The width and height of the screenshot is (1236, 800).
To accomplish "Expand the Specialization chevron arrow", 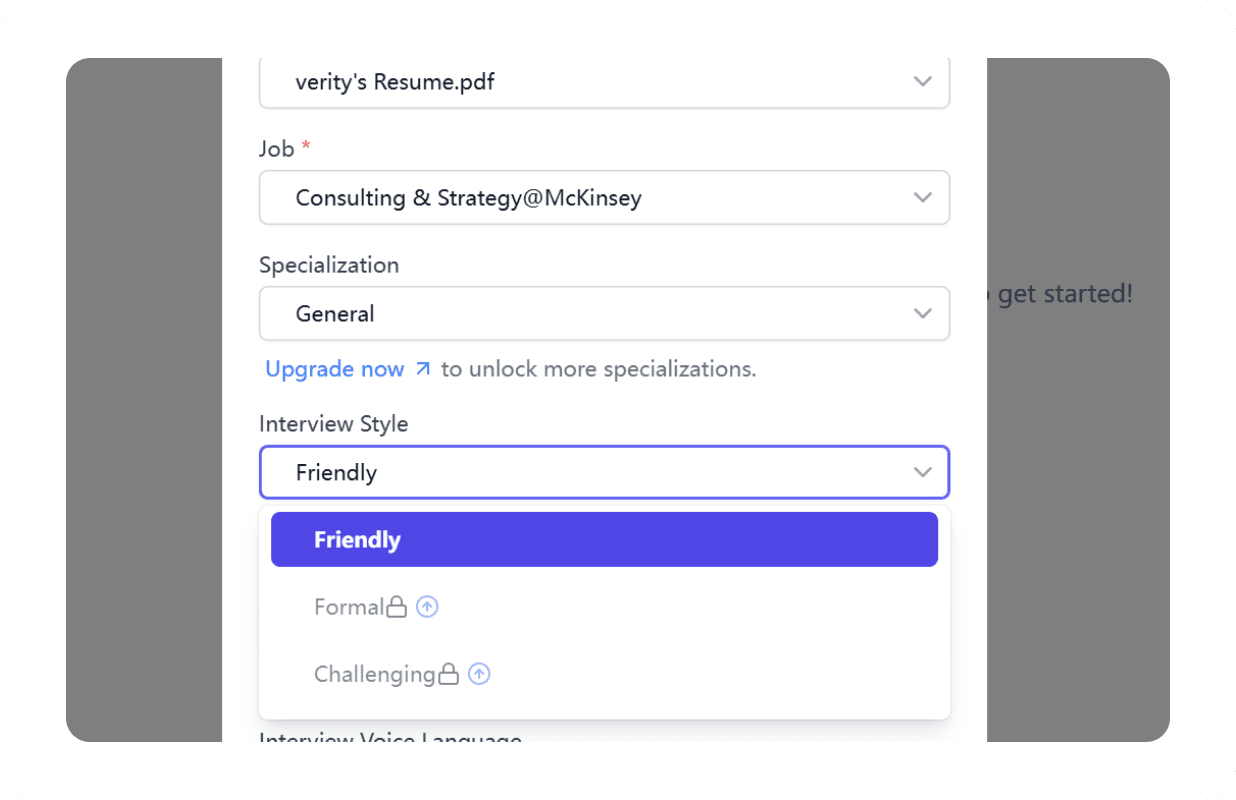I will (923, 313).
